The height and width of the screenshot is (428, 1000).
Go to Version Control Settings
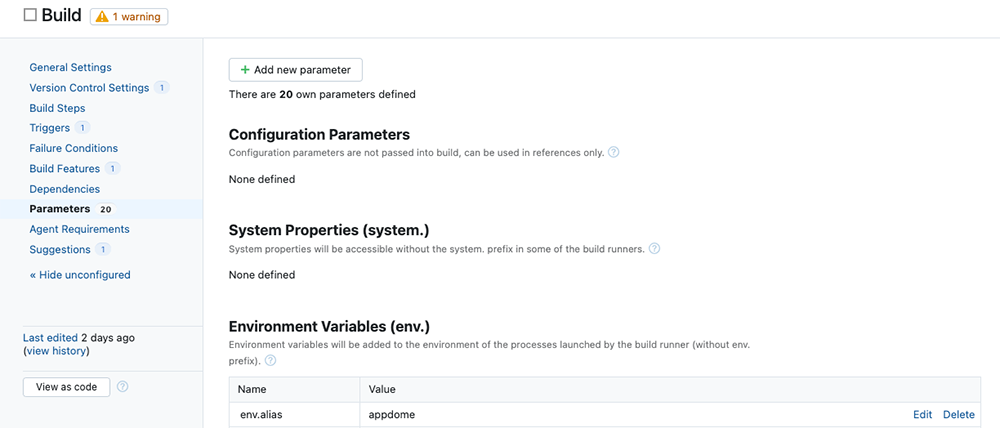pos(89,88)
